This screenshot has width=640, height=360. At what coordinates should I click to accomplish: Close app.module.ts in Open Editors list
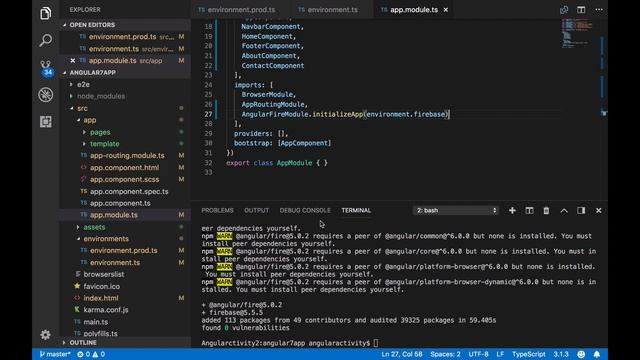(x=73, y=60)
